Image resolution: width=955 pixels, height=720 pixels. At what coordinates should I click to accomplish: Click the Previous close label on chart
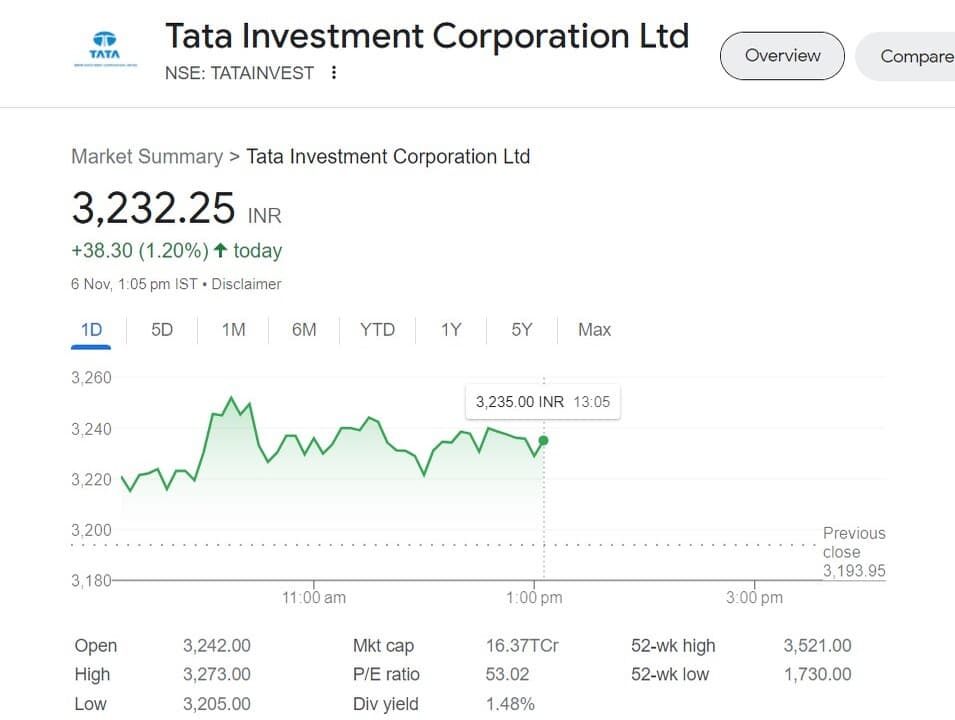pos(854,542)
